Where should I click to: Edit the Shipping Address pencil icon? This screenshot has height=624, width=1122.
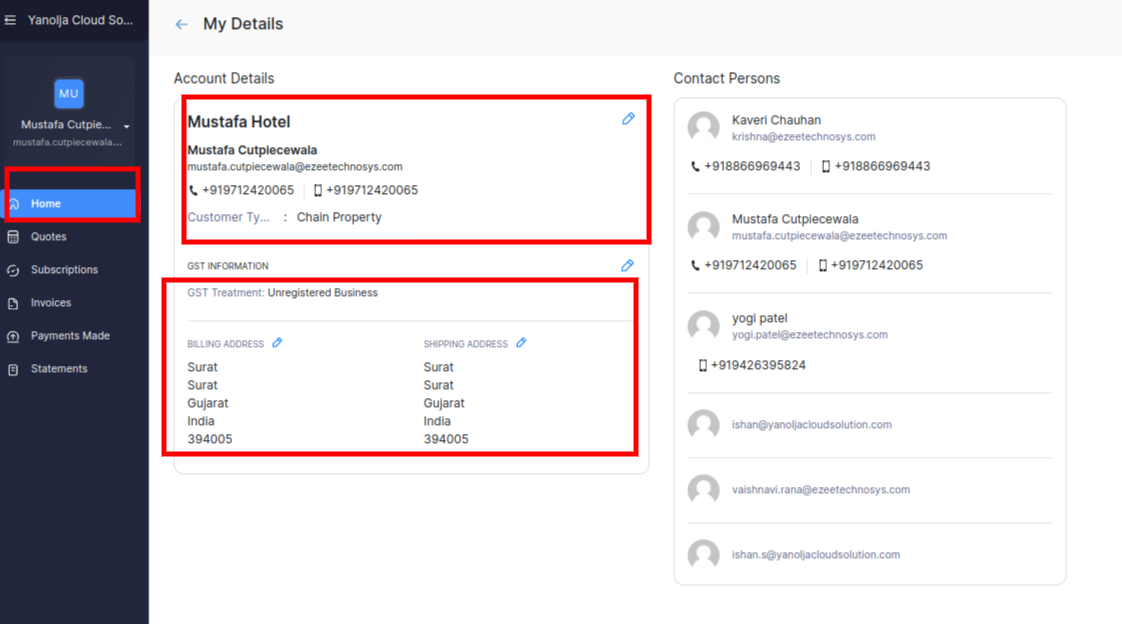pos(521,343)
